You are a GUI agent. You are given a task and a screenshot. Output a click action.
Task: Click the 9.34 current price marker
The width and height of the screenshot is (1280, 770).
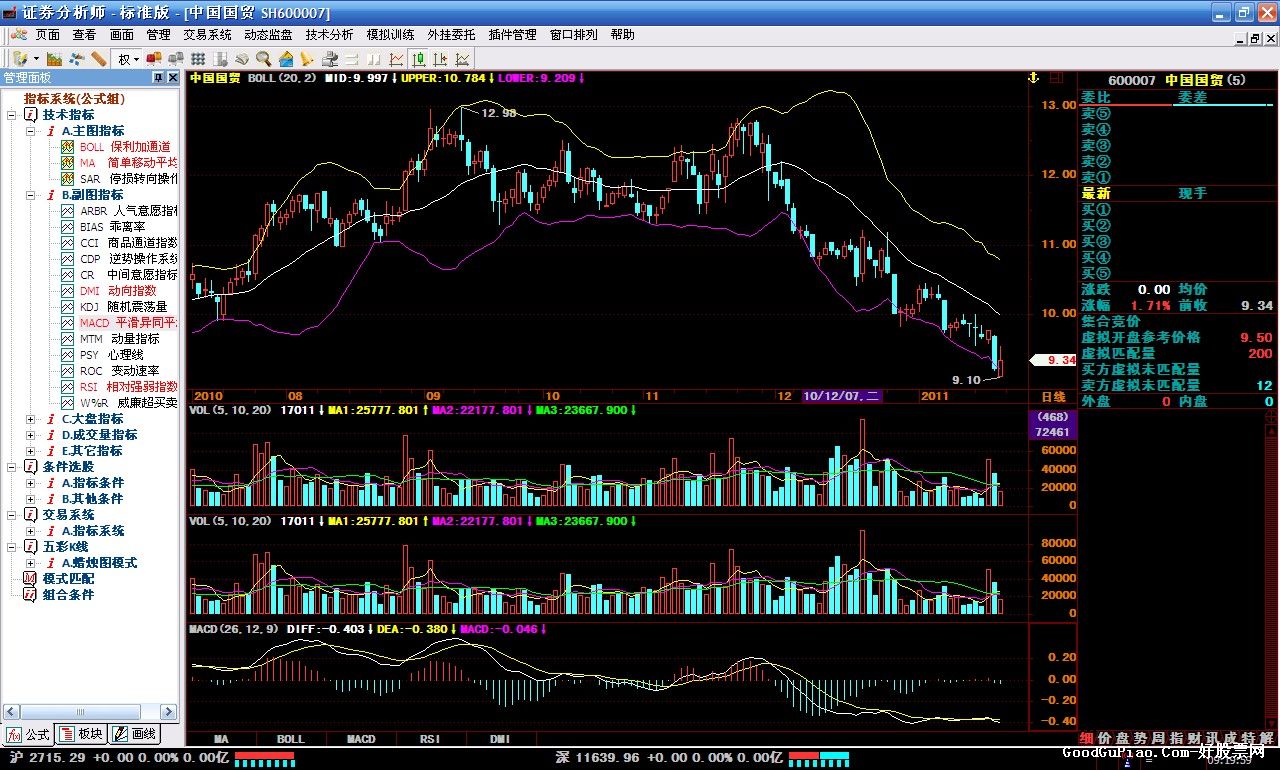[1055, 360]
